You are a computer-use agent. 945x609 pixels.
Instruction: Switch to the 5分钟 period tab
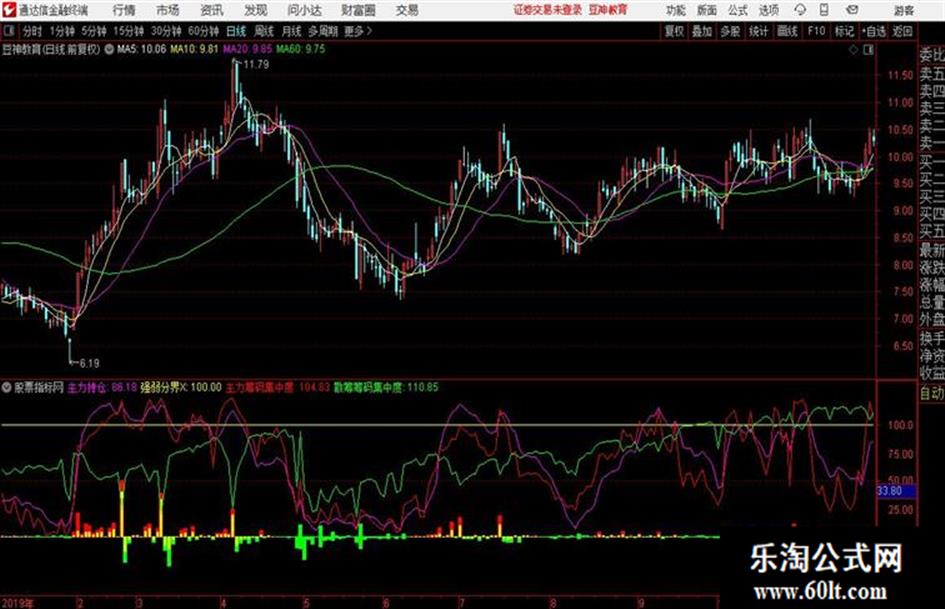(x=93, y=31)
